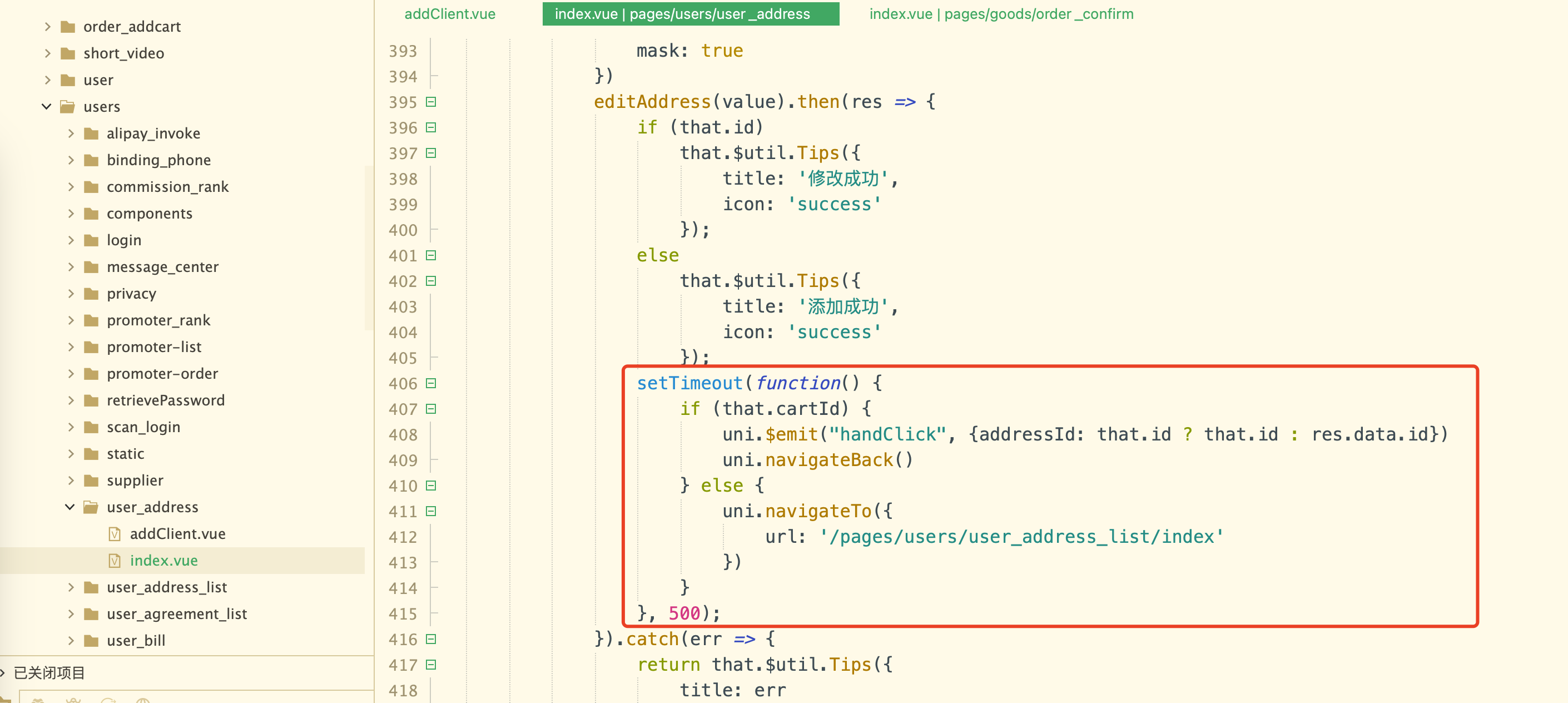Click the user_address_list folder icon
Screen dimensions: 1568x703
(x=91, y=587)
